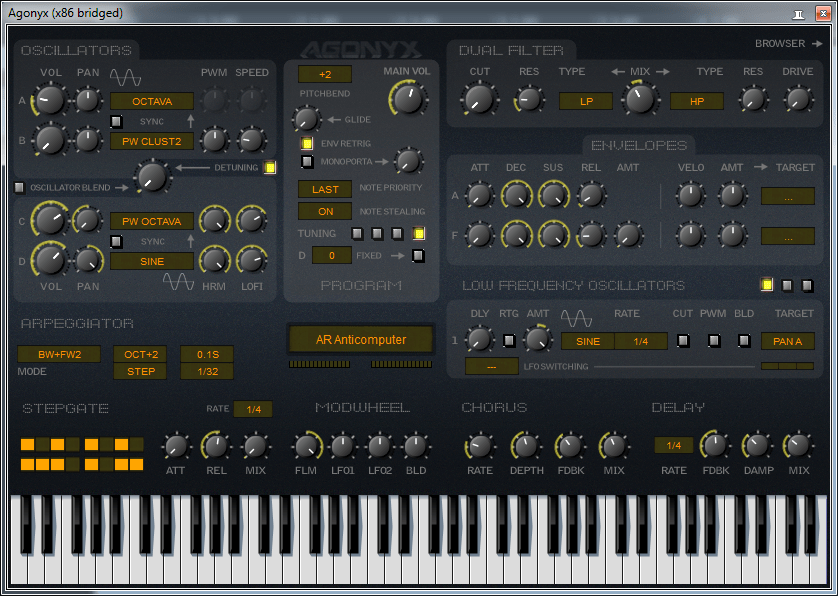The image size is (838, 596).
Task: Enable the OSCILLATOR BLEND checkbox
Action: pos(19,187)
